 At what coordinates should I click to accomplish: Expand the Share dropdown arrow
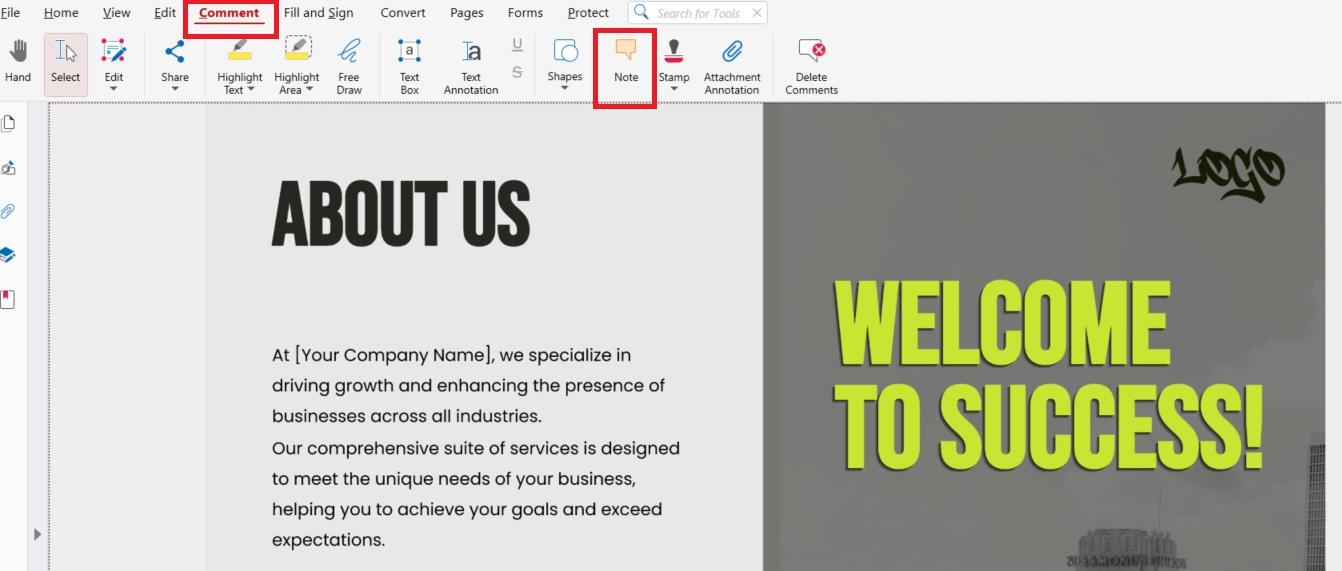pos(175,89)
